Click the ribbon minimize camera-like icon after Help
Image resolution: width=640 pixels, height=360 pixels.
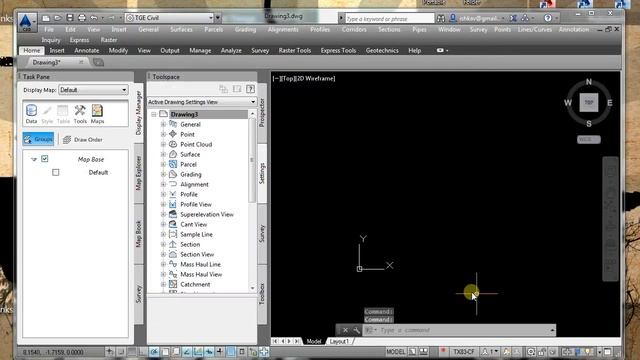coord(440,50)
